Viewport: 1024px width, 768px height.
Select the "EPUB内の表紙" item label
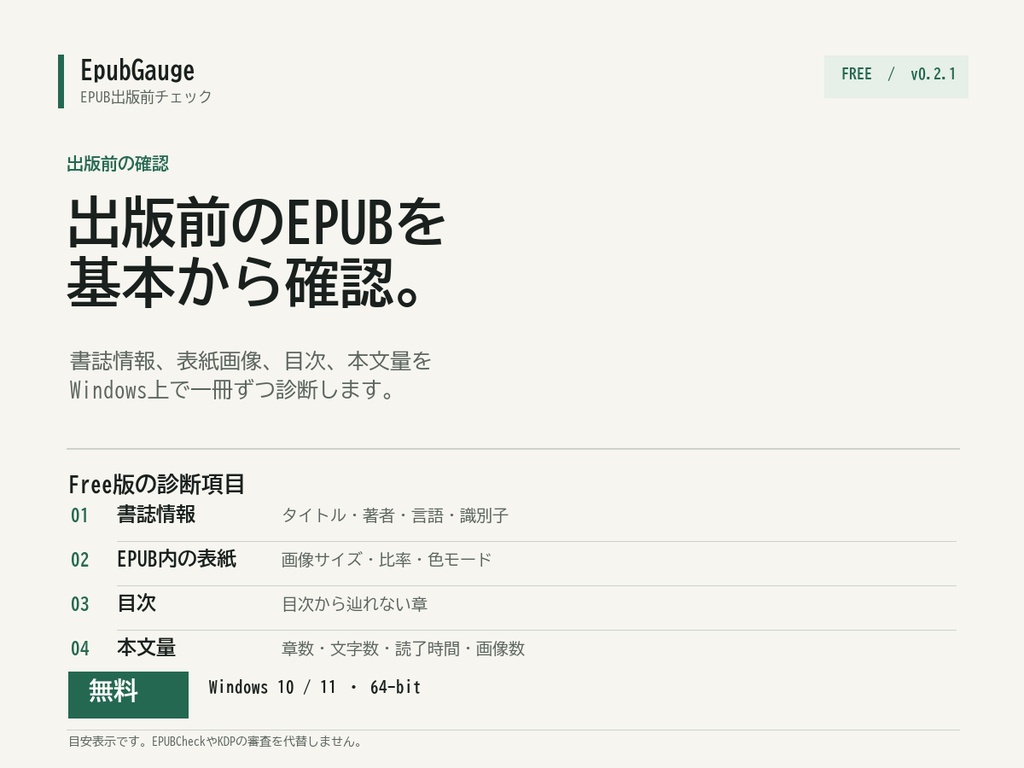176,559
